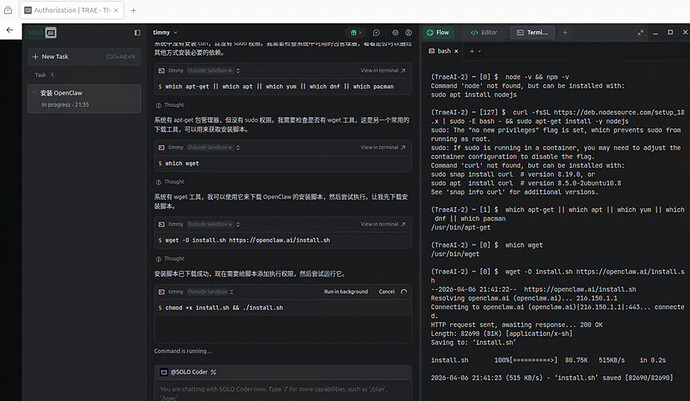Click Run in background
This screenshot has height=401, width=690.
(345, 291)
